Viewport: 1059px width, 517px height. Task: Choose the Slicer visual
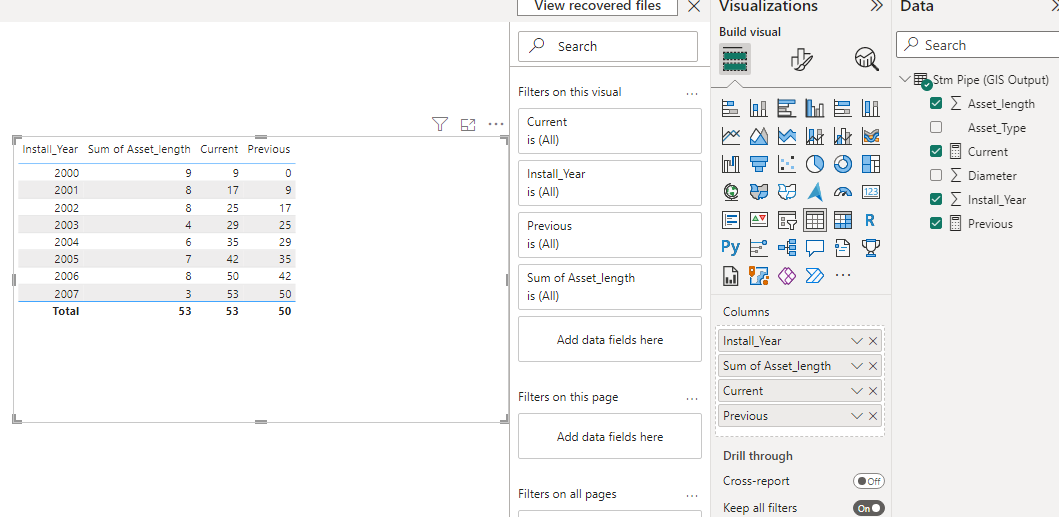coord(787,220)
